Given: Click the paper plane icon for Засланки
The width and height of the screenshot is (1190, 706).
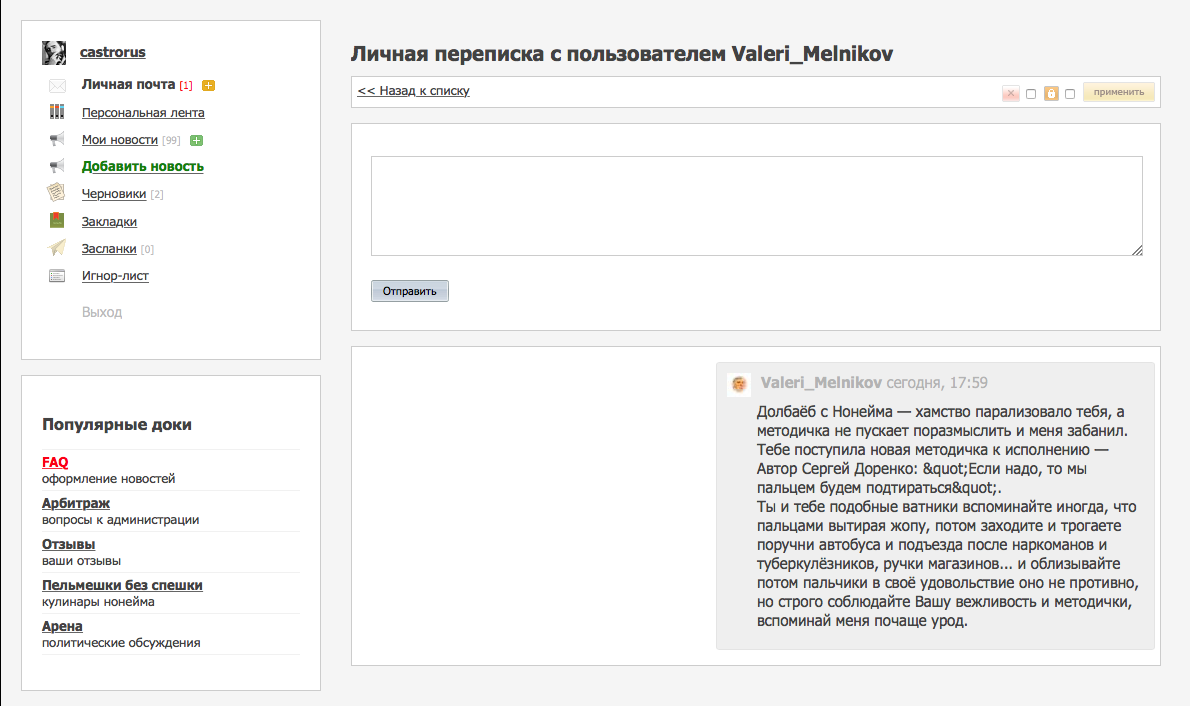Looking at the screenshot, I should click(x=57, y=248).
